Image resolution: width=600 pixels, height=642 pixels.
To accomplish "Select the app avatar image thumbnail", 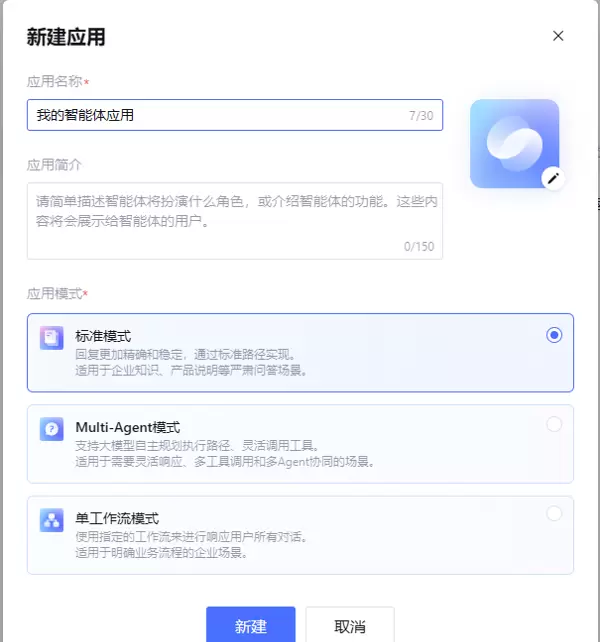I will point(514,143).
